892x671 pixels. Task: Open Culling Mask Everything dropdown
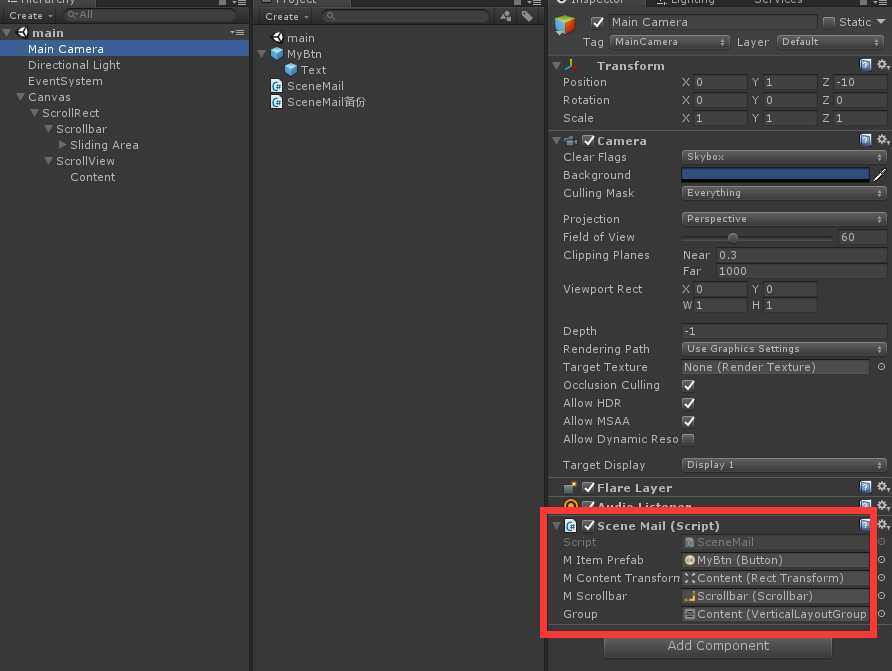[x=784, y=193]
